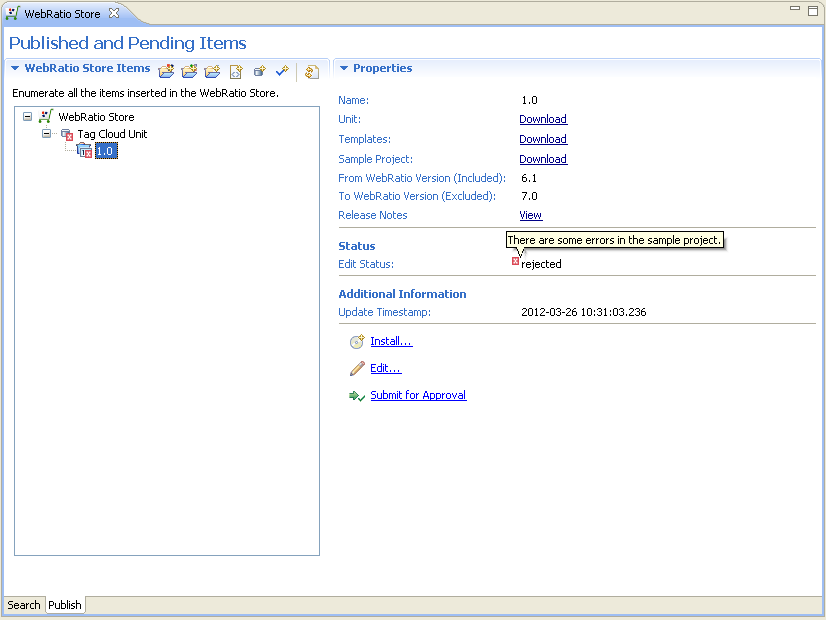Collapse the WebRatio Store Items section
Screen dimensions: 826x620
(x=15, y=68)
